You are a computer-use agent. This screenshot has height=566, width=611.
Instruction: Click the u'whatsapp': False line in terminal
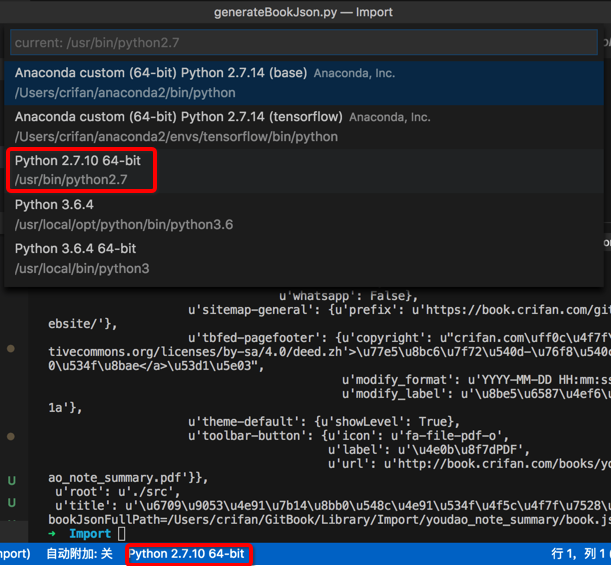pos(348,296)
